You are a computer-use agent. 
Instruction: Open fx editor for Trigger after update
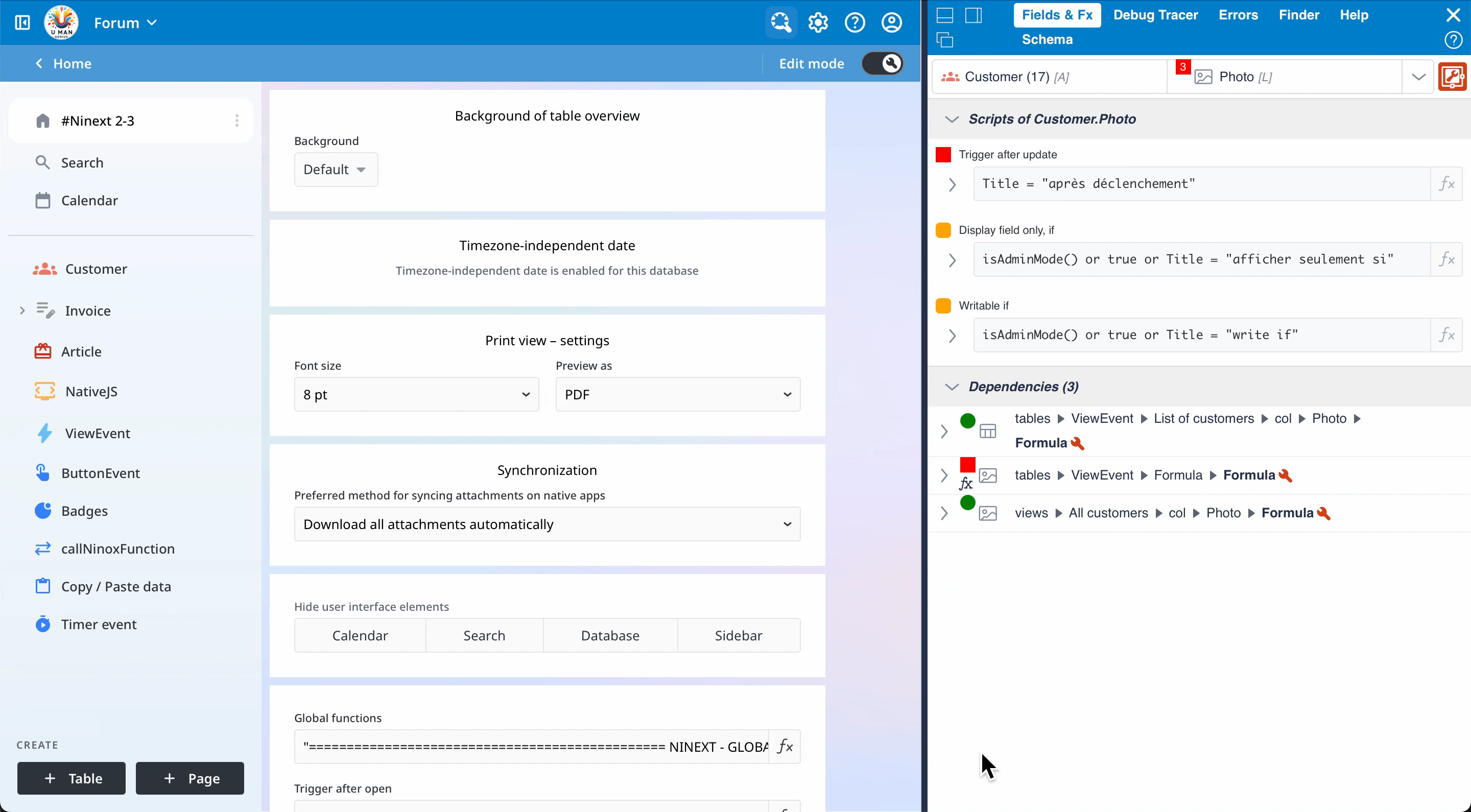tap(1446, 184)
